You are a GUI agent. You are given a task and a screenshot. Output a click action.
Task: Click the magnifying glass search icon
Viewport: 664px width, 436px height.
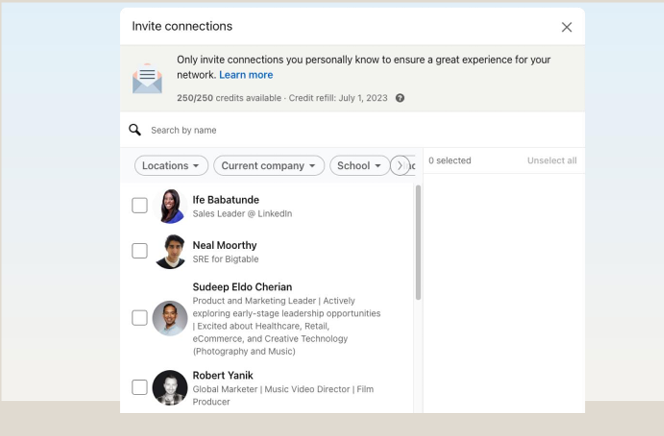tap(135, 130)
